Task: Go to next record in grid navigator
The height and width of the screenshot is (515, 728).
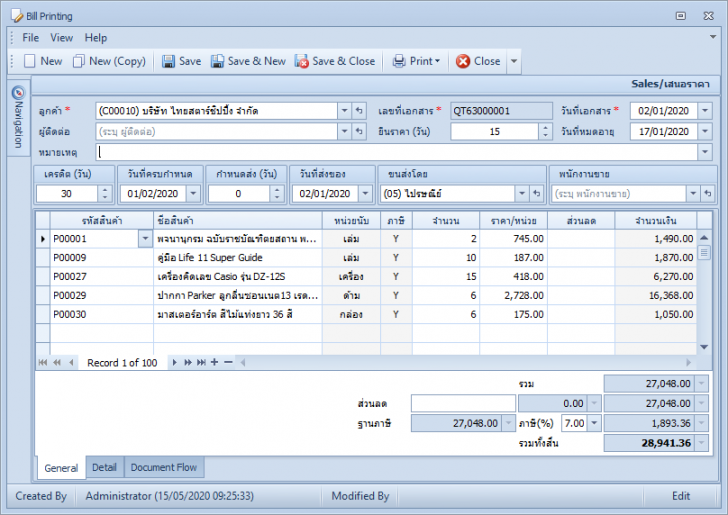Action: tap(175, 362)
